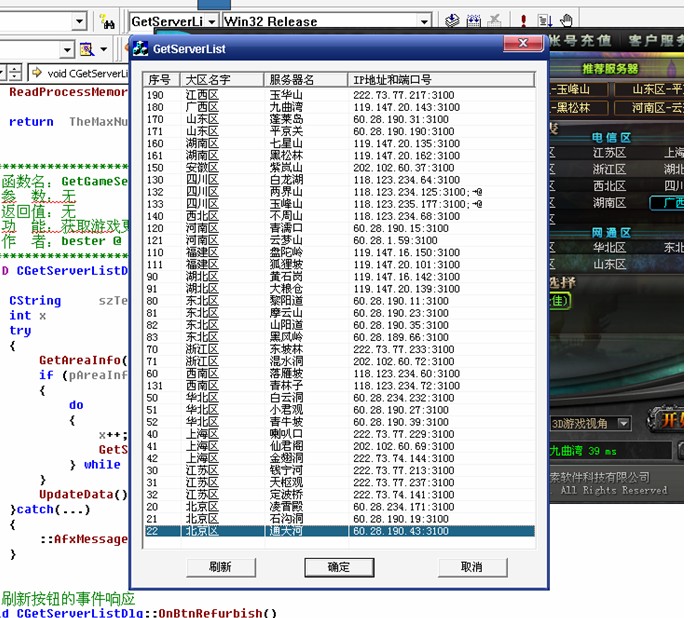
Task: Choose 山东区 in the launcher's 网通区 list
Action: pyautogui.click(x=609, y=264)
